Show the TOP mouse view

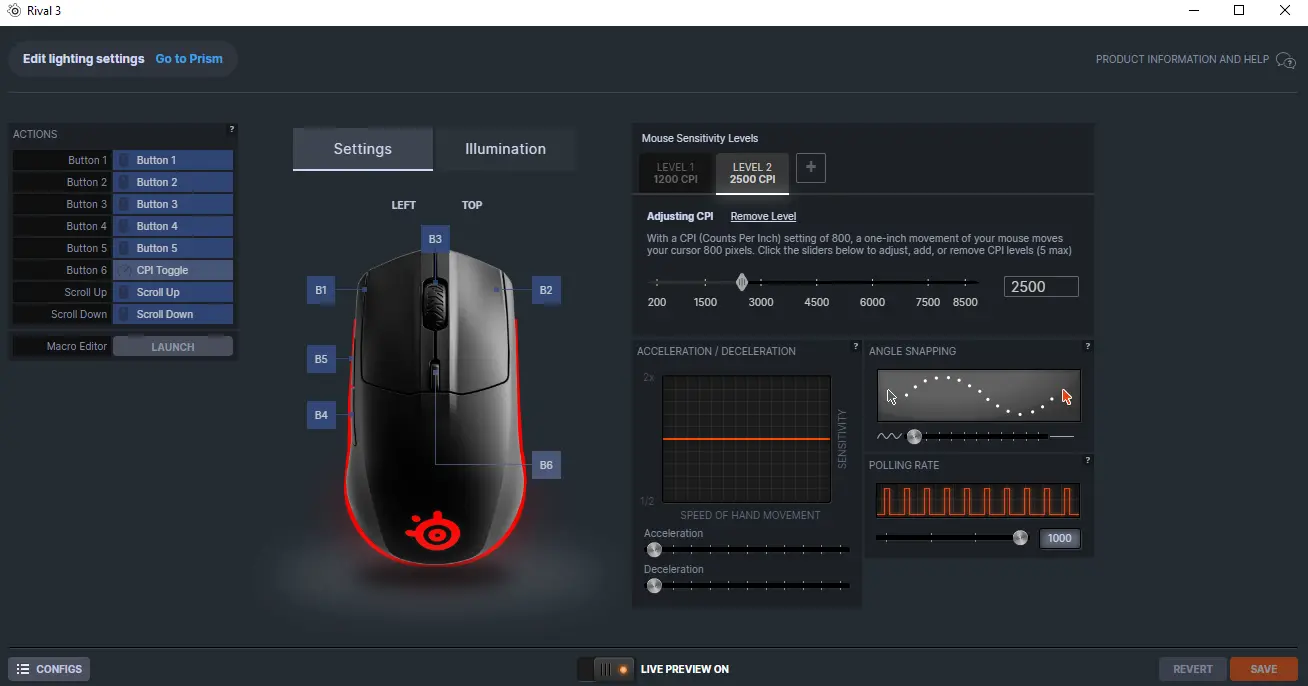coord(472,205)
